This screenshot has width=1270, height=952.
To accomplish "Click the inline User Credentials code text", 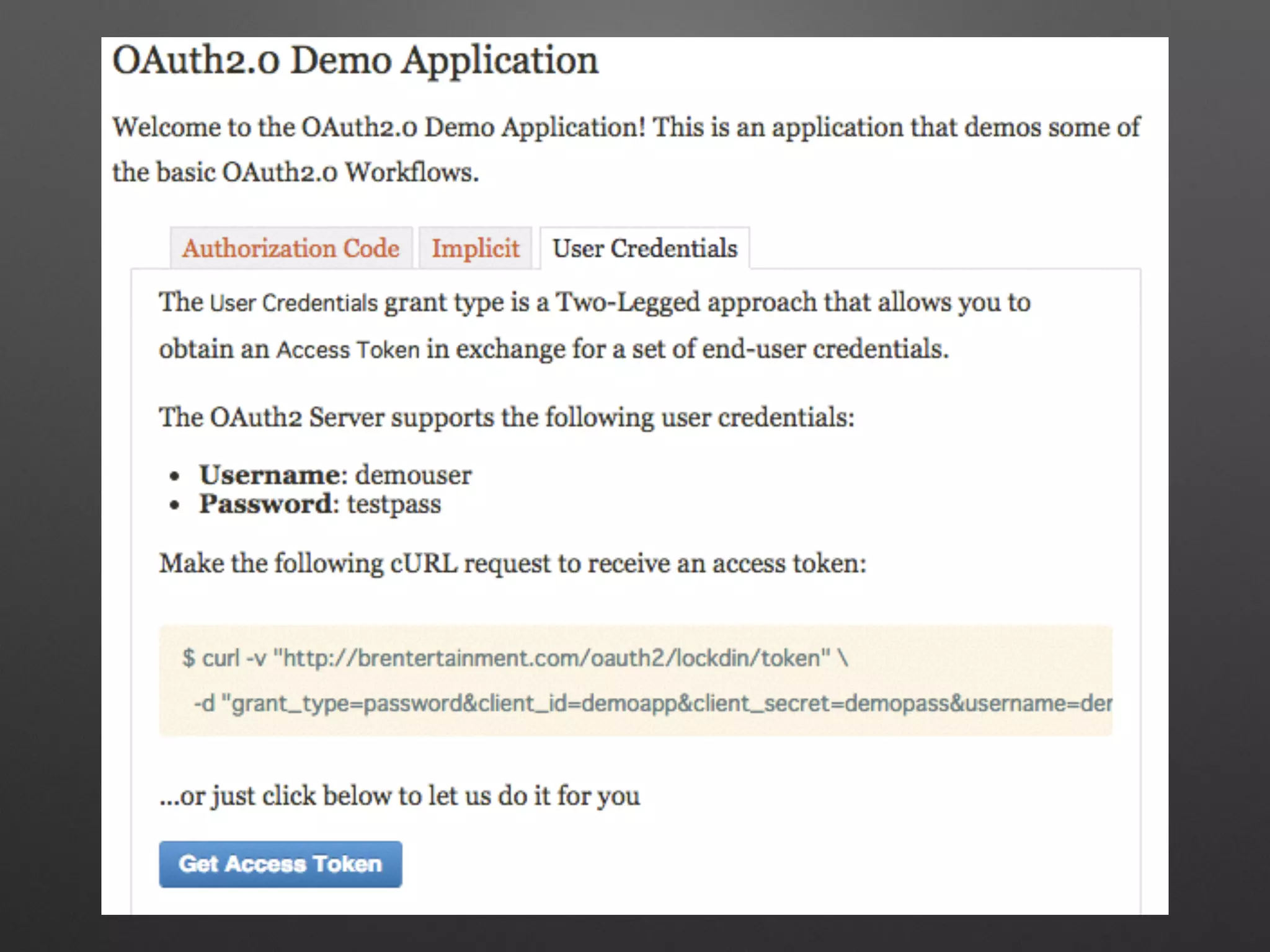I will click(x=293, y=303).
